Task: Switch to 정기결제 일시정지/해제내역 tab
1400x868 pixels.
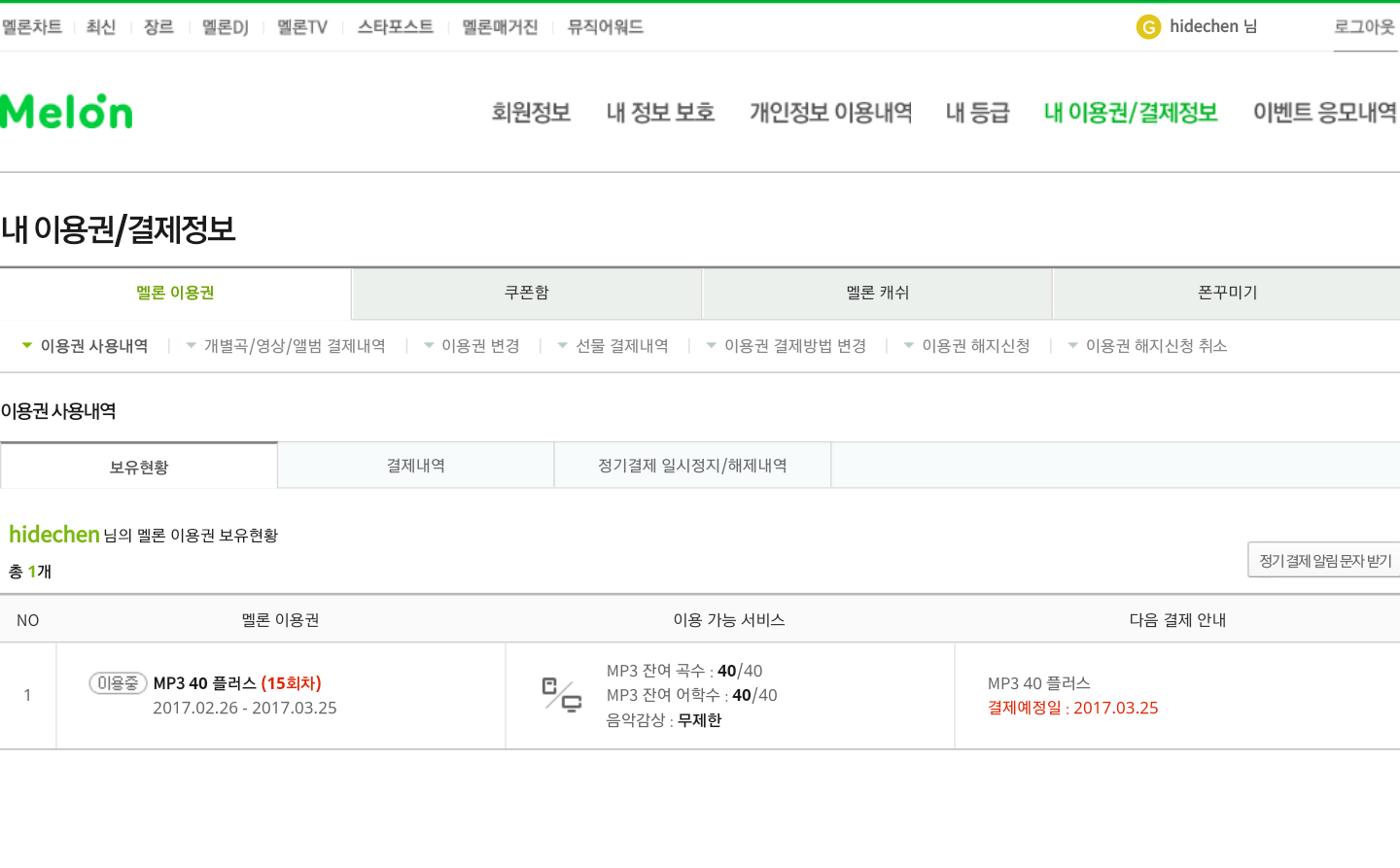Action: (x=692, y=466)
